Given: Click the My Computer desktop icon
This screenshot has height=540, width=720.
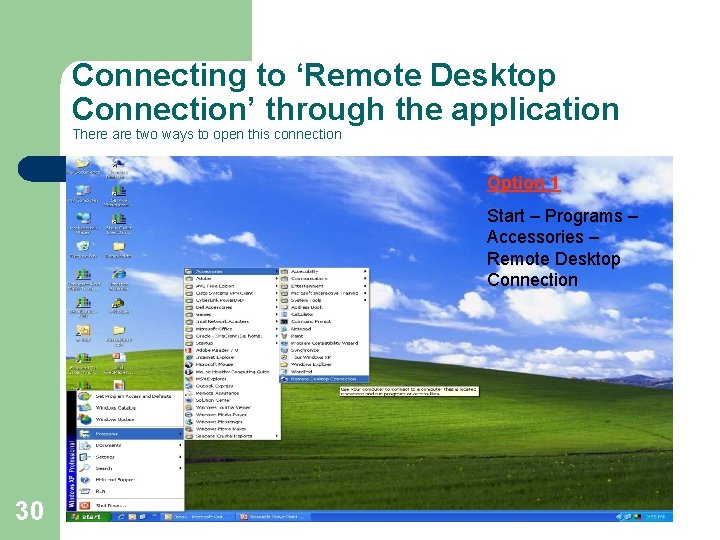Looking at the screenshot, I should coord(83,194).
